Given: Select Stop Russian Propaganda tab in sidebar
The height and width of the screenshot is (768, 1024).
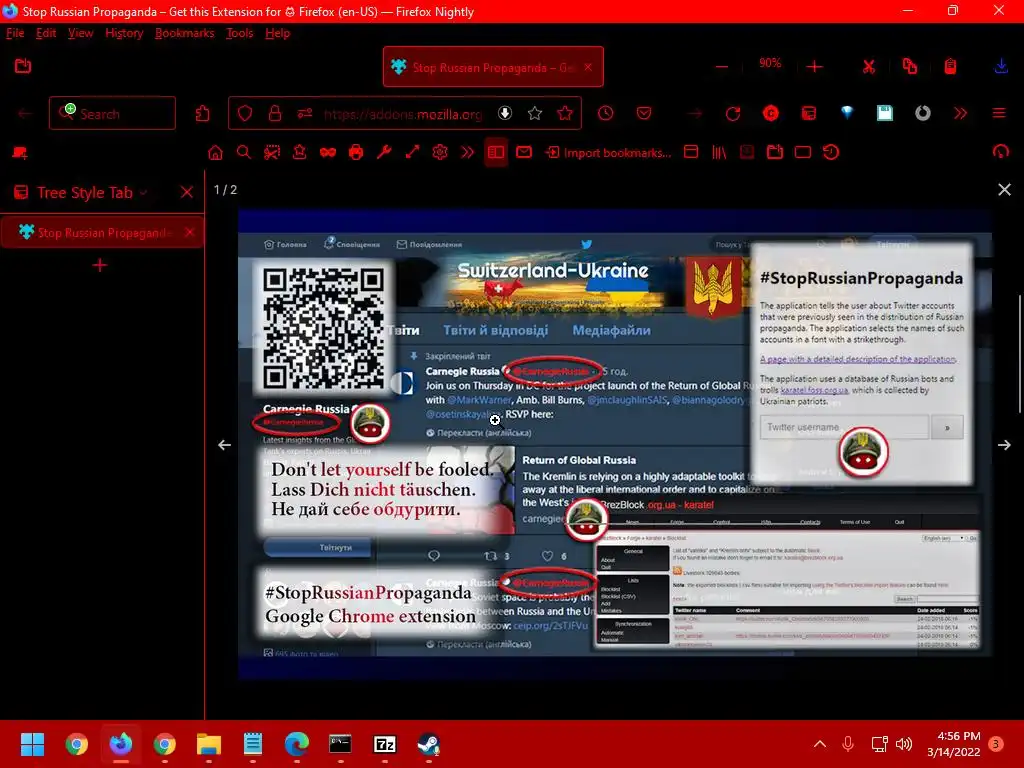Looking at the screenshot, I should pos(101,232).
